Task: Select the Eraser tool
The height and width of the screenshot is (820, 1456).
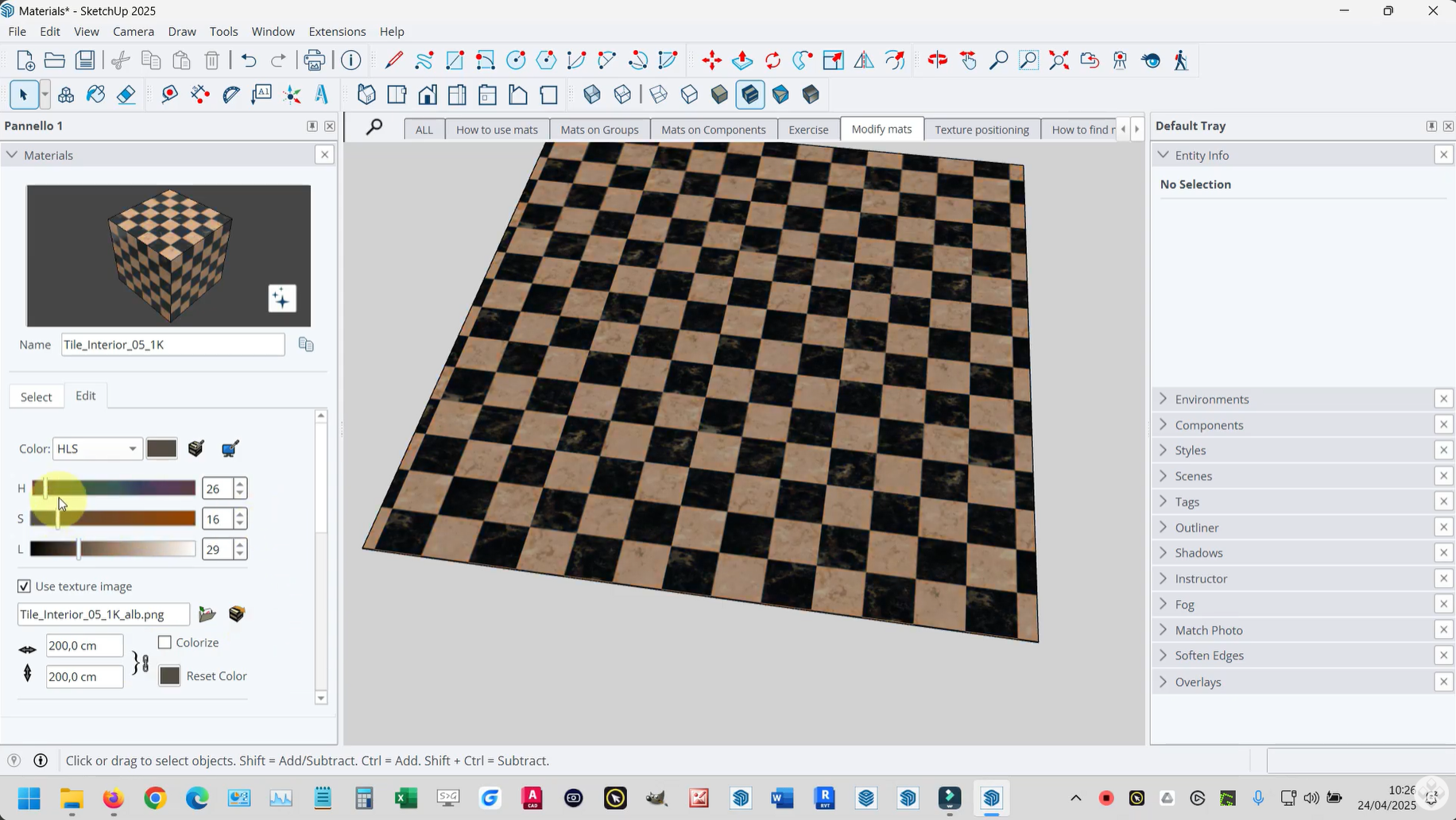Action: [x=126, y=95]
